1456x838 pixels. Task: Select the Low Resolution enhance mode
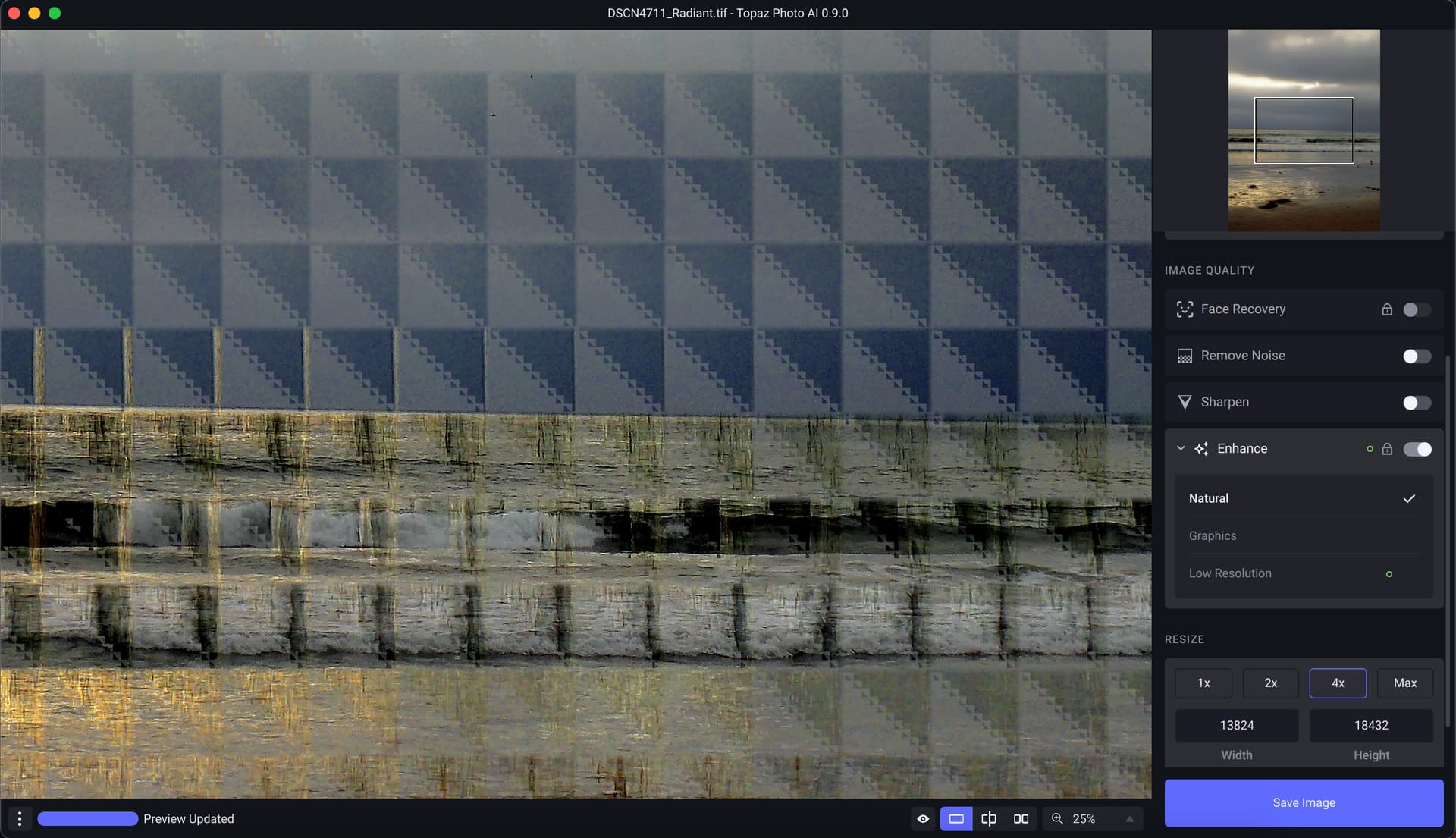(x=1229, y=573)
